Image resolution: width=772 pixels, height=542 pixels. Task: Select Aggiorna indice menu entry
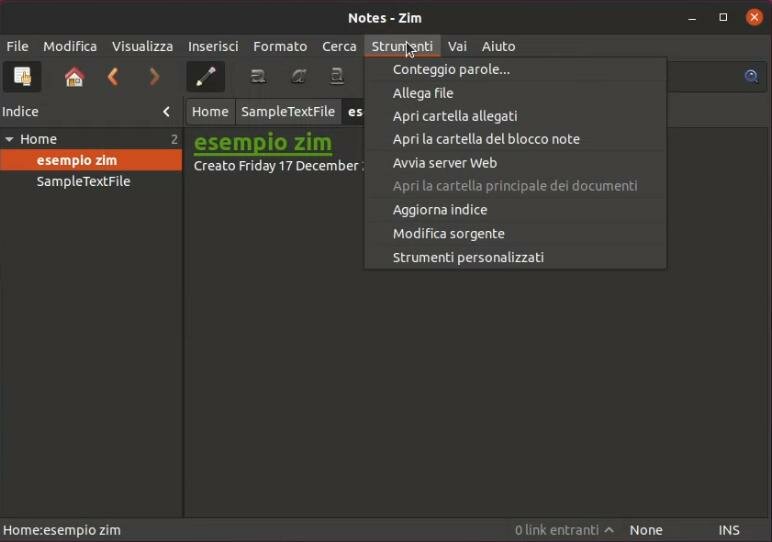[x=515, y=210]
